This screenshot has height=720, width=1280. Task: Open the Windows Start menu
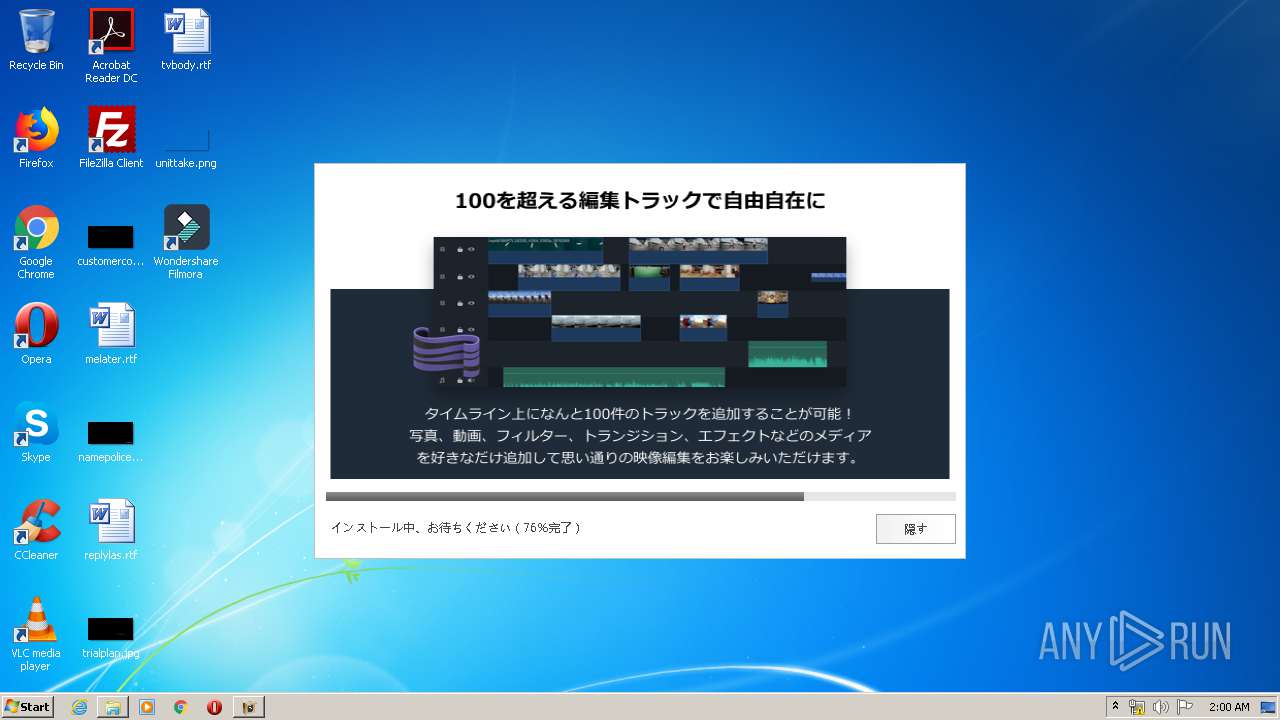point(28,706)
